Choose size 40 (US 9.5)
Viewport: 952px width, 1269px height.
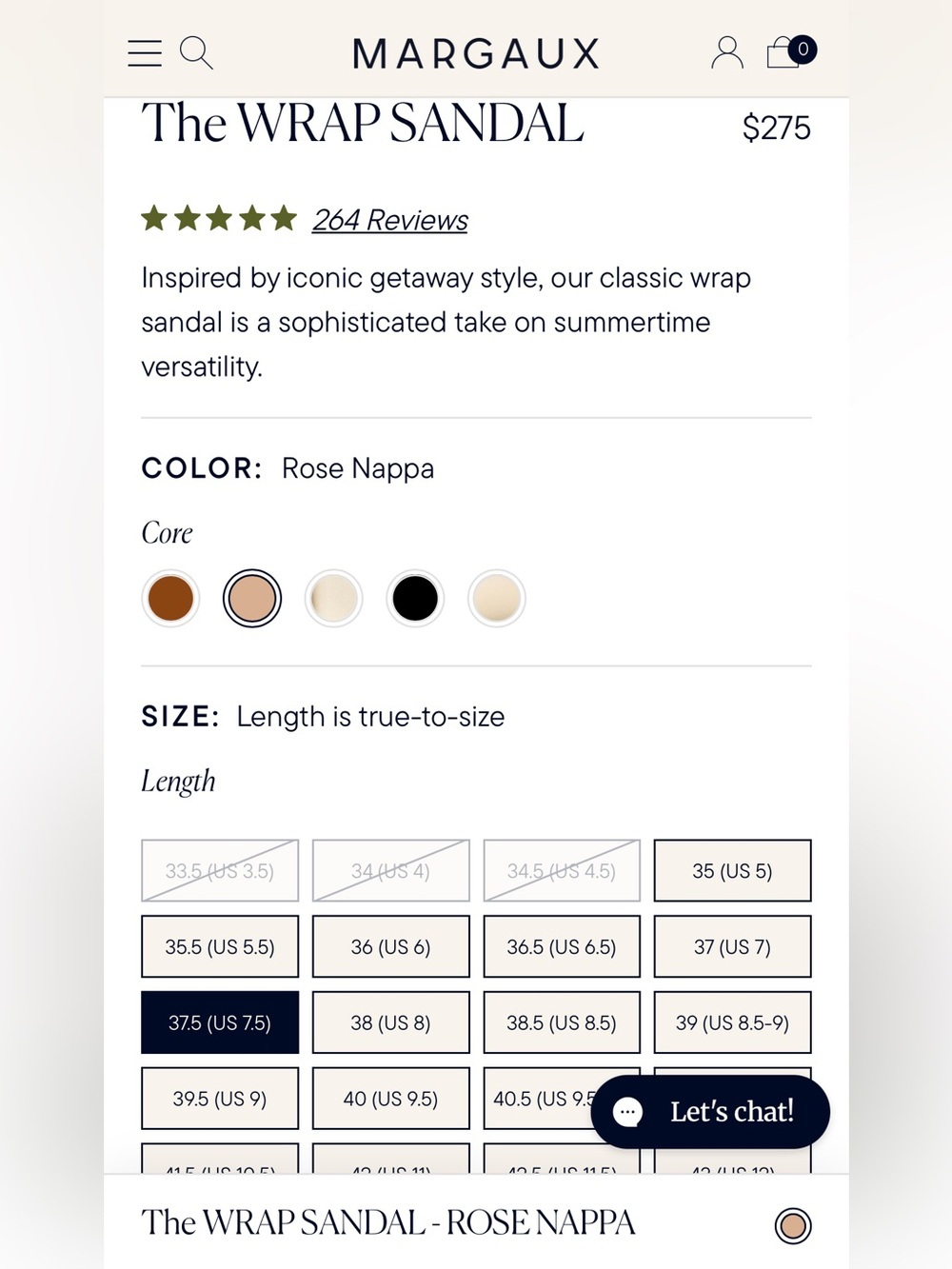tap(390, 1099)
